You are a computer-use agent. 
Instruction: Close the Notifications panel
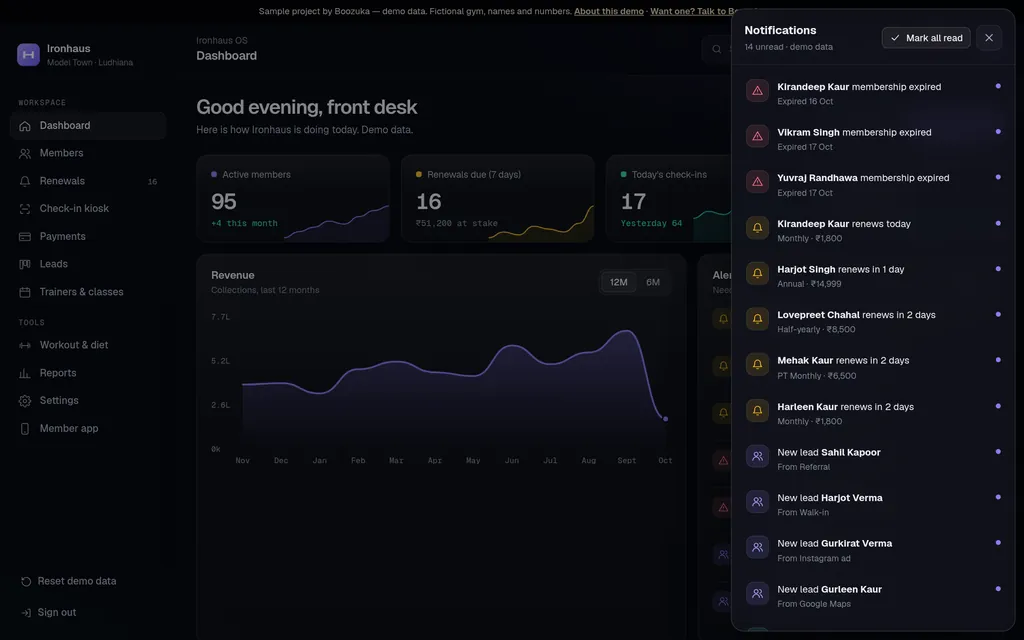pos(989,38)
